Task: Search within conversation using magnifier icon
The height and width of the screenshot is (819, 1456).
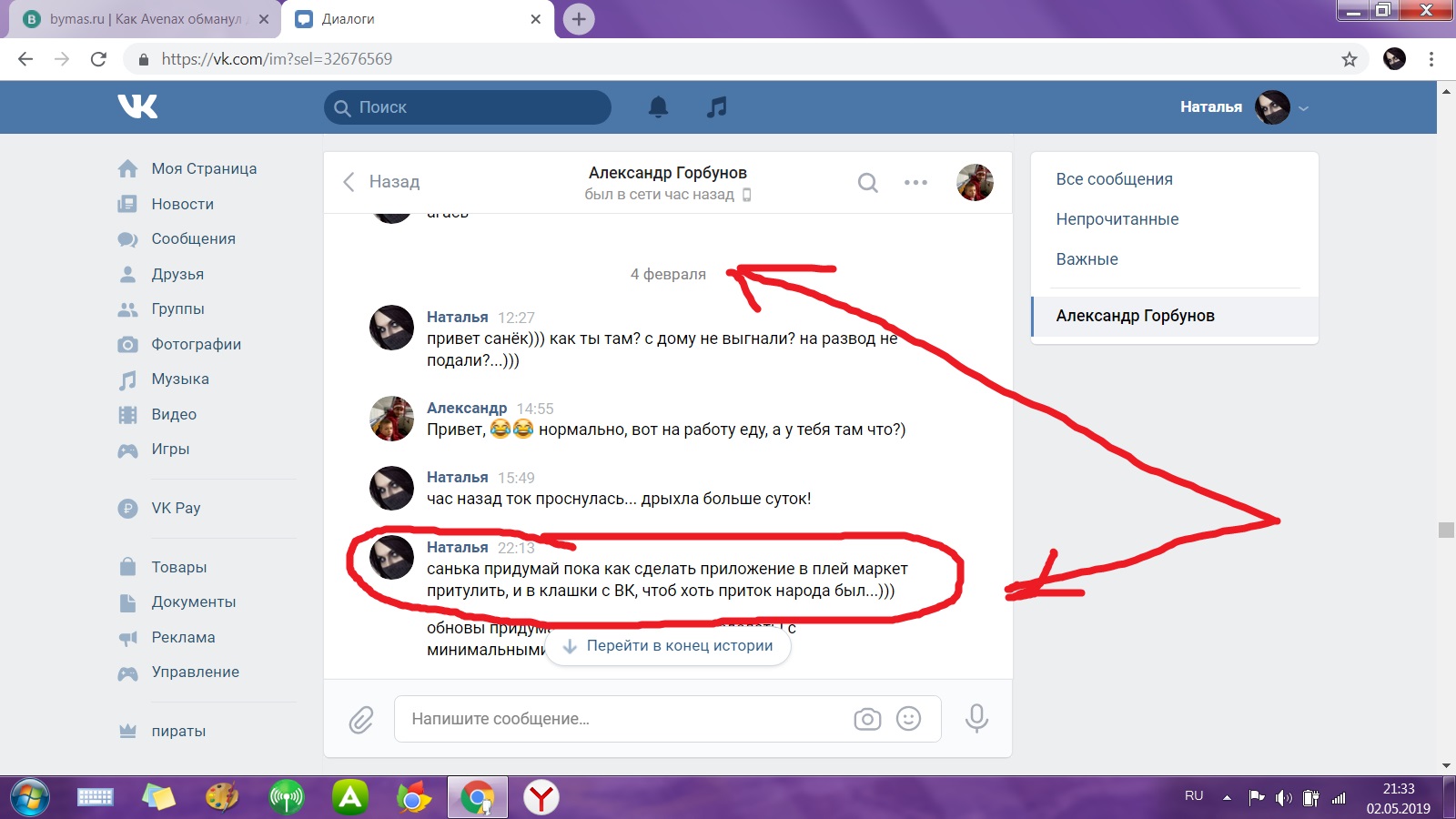Action: pos(868,183)
